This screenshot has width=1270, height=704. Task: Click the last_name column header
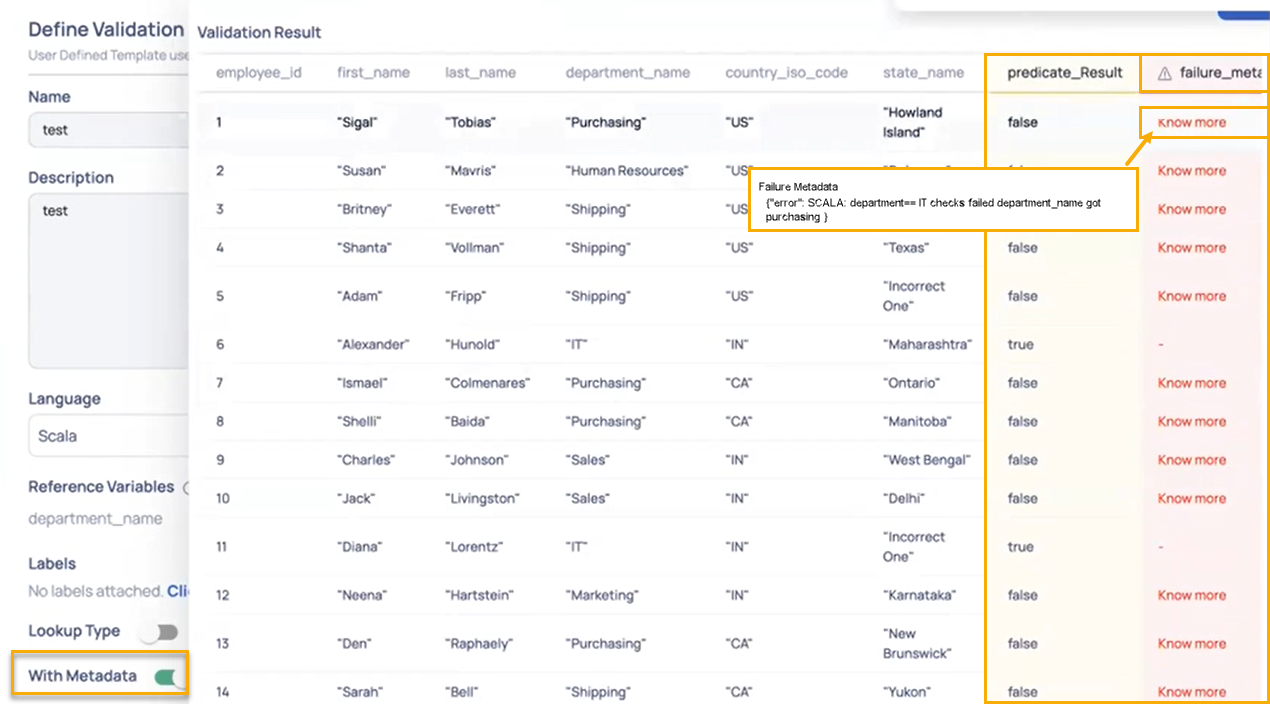click(x=480, y=73)
